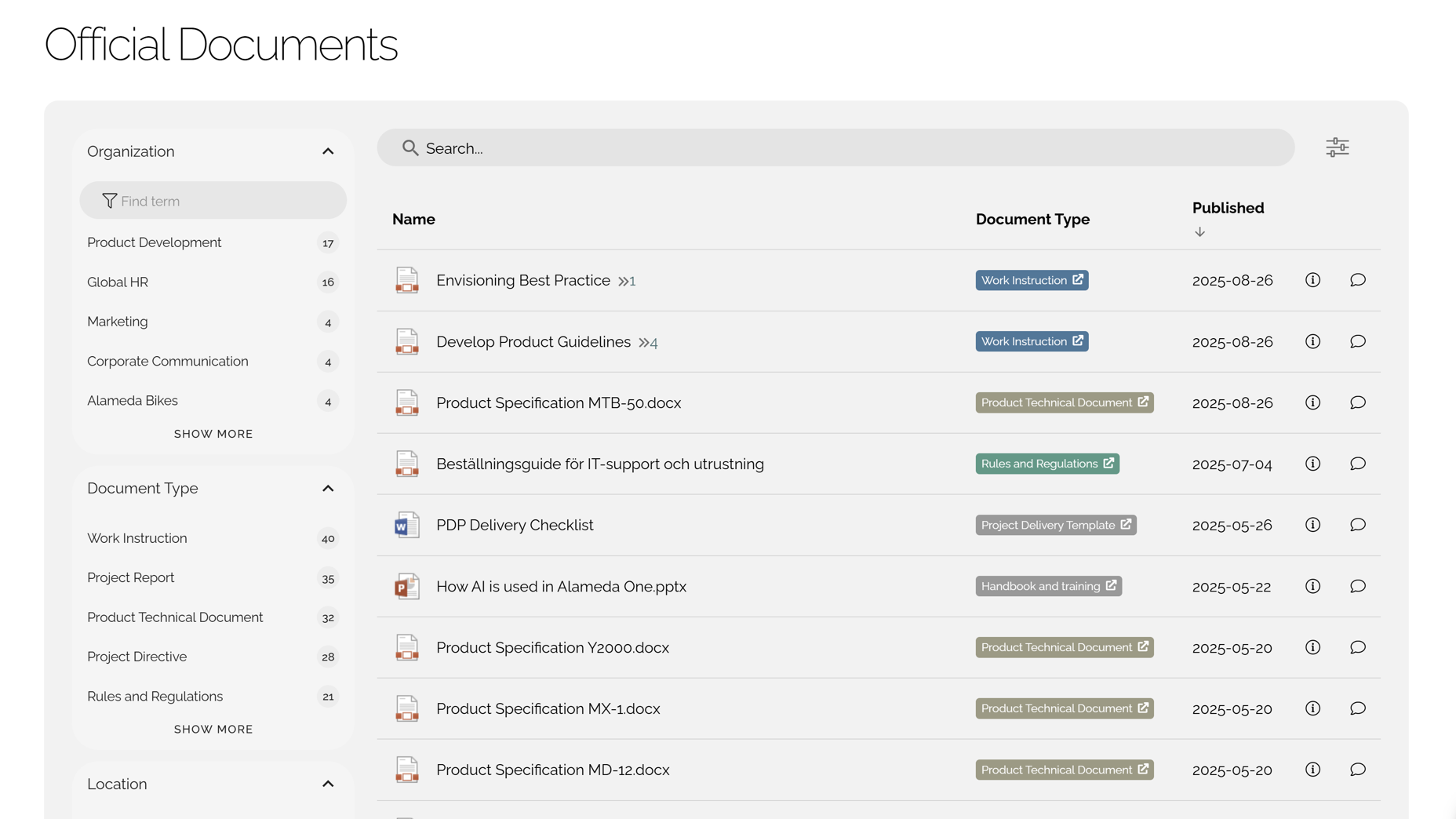Collapse the Document Type filter panel
Image resolution: width=1456 pixels, height=819 pixels.
(328, 488)
